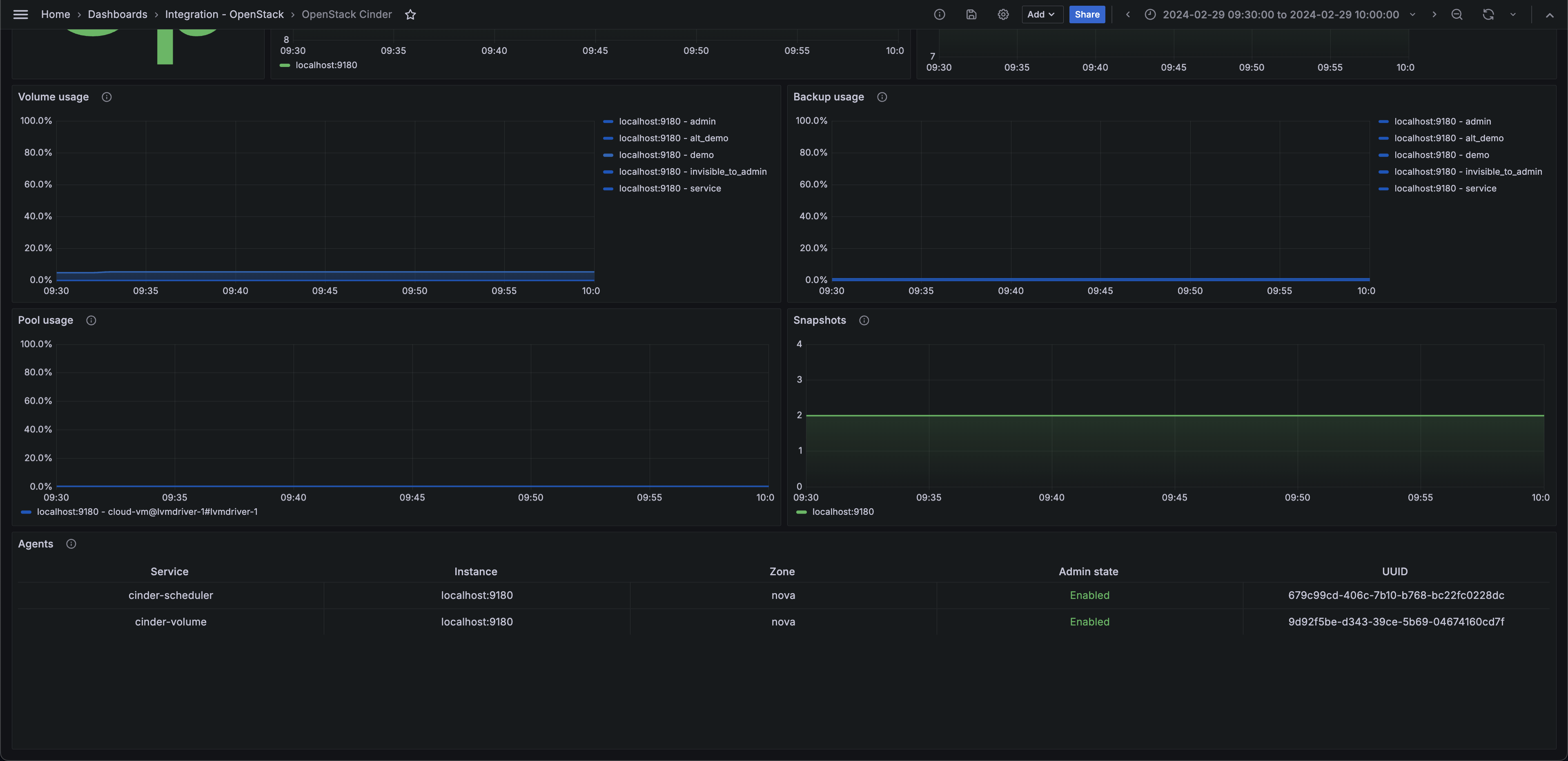The image size is (1568, 761).
Task: Click the Share button
Action: pyautogui.click(x=1087, y=14)
